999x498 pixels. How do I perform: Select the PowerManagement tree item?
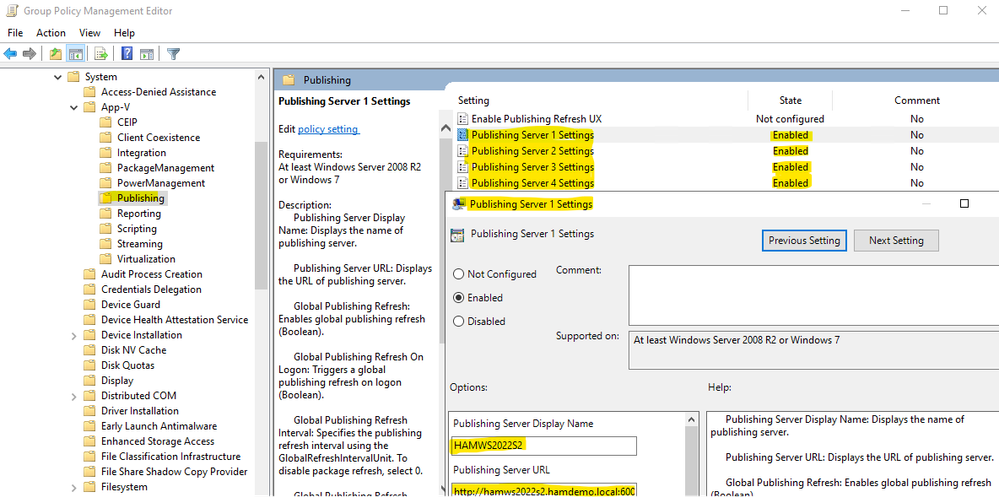161,183
